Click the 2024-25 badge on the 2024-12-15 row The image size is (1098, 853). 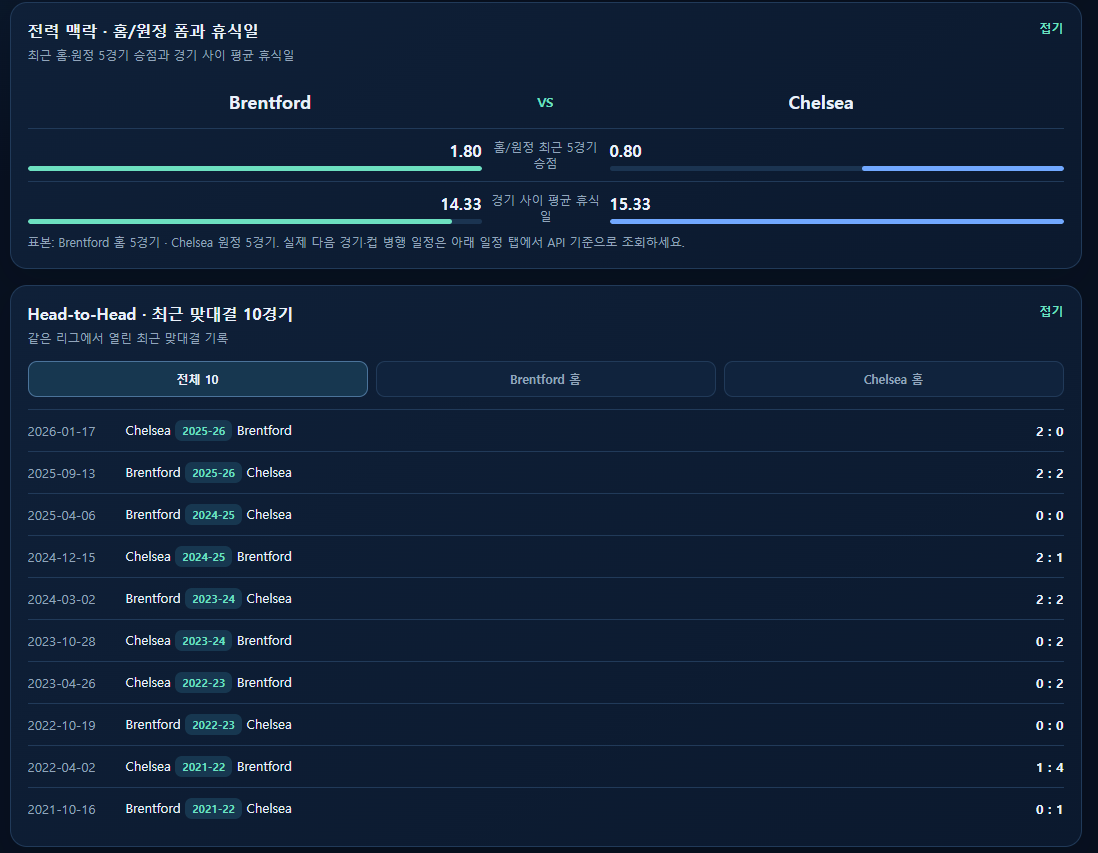coord(204,557)
